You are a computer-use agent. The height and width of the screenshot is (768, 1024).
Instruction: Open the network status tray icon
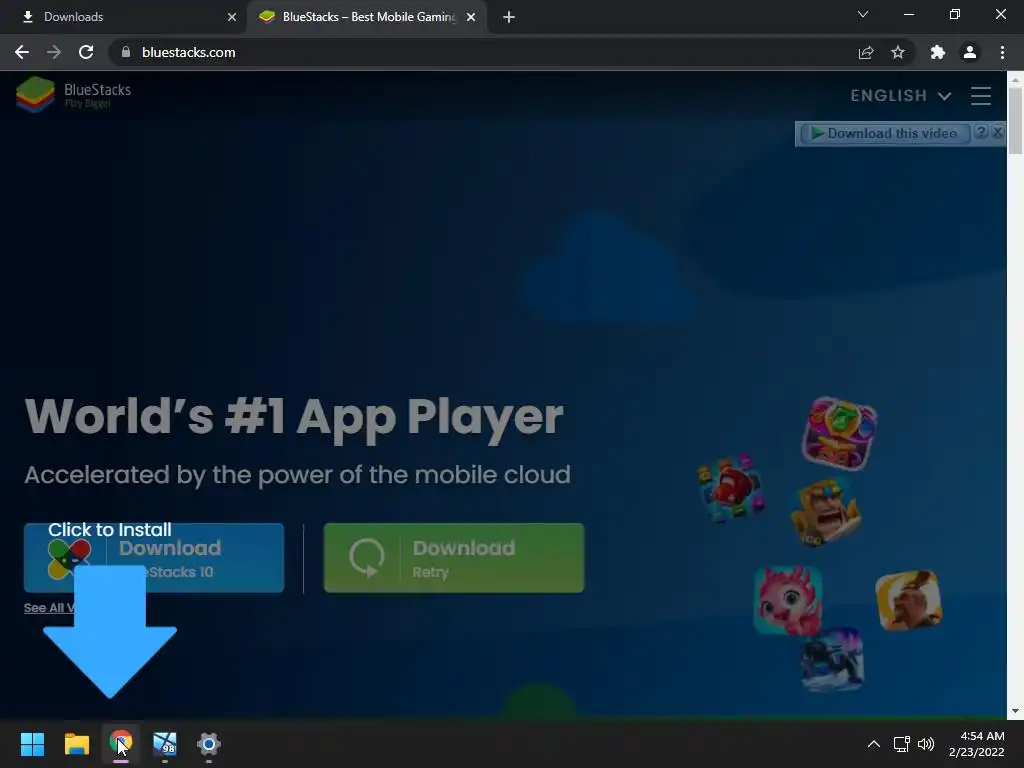tap(902, 744)
